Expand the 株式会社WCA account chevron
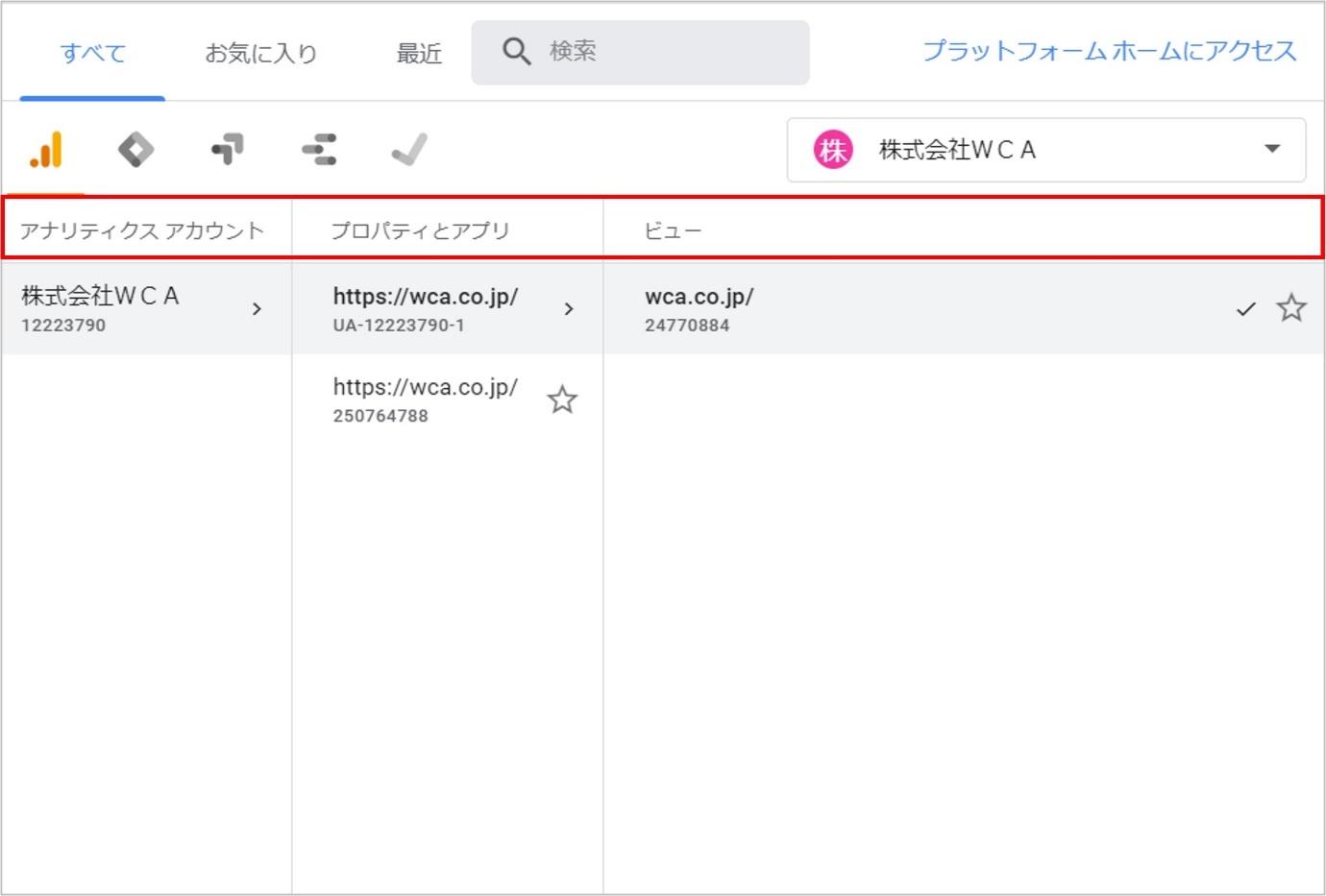The image size is (1326, 896). click(257, 308)
